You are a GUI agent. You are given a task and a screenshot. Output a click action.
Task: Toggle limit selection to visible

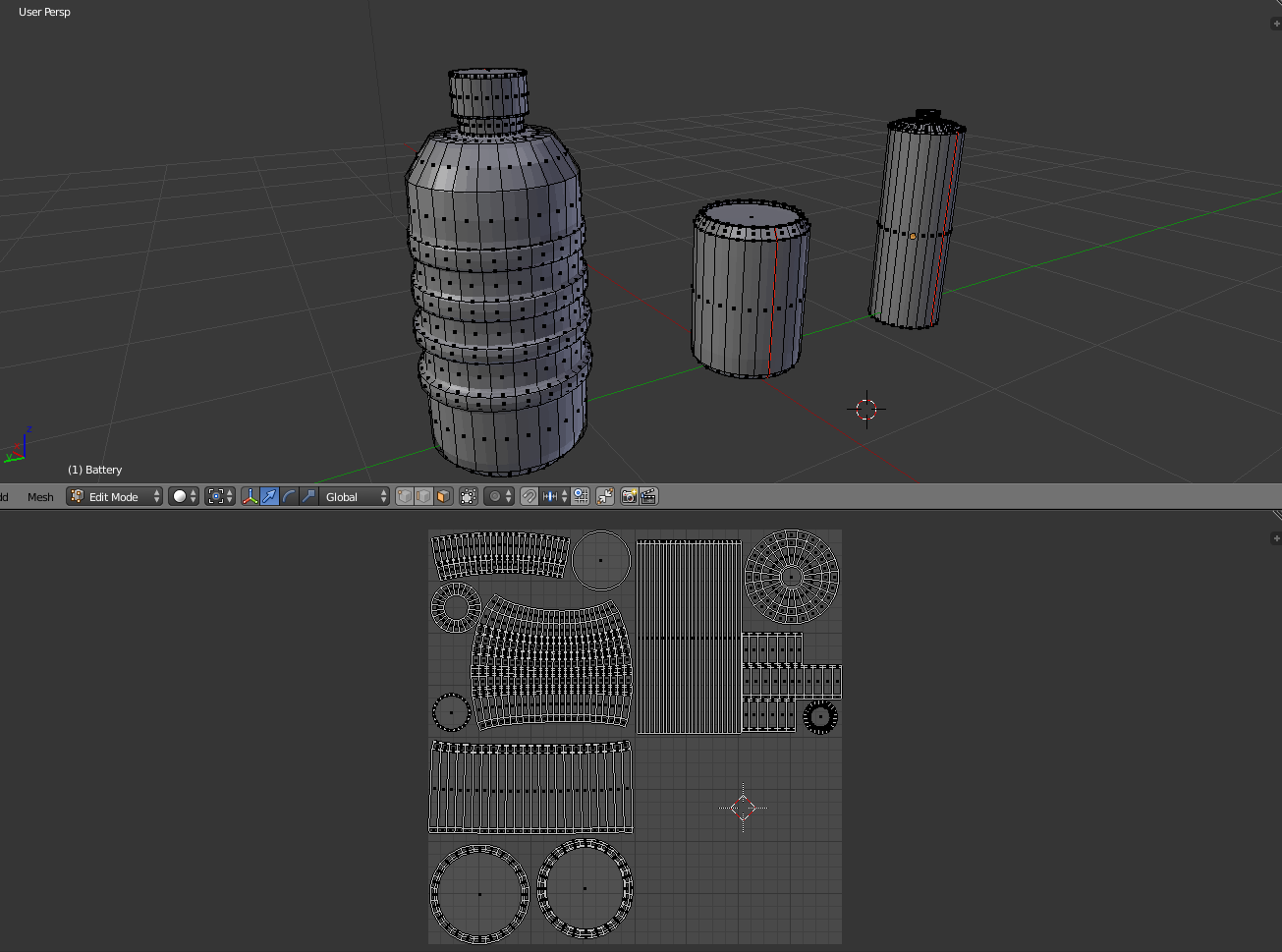pos(469,497)
